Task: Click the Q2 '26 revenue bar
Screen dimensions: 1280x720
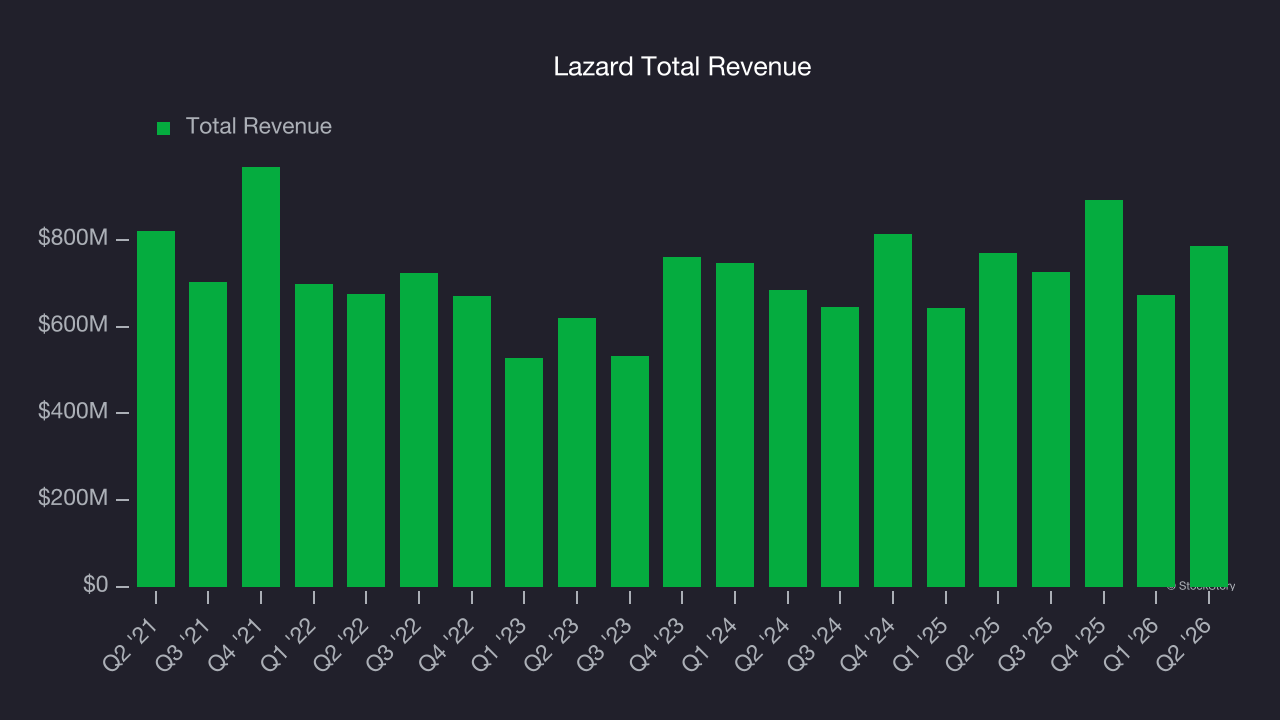Action: point(1209,416)
